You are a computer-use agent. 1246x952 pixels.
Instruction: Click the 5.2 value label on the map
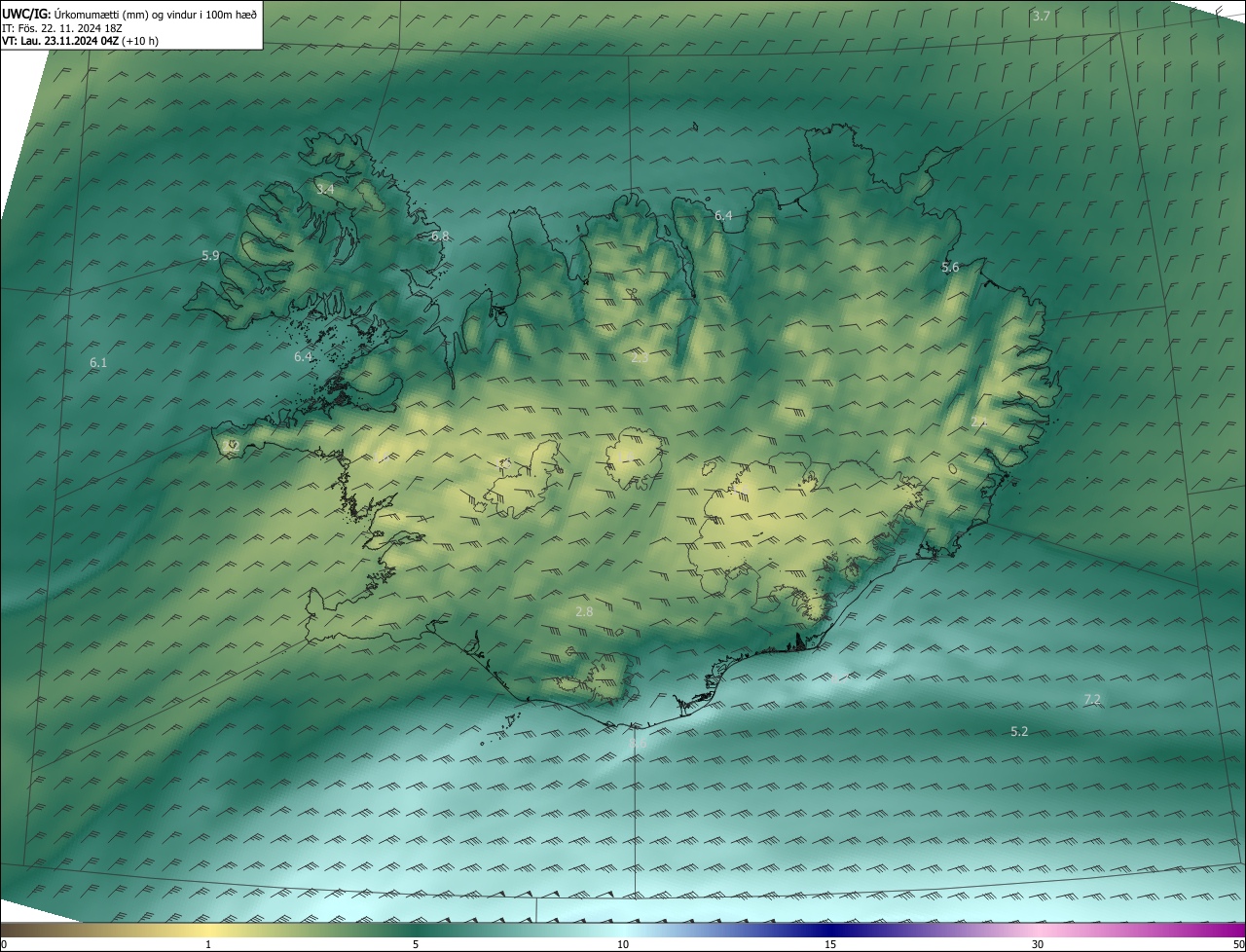1019,731
